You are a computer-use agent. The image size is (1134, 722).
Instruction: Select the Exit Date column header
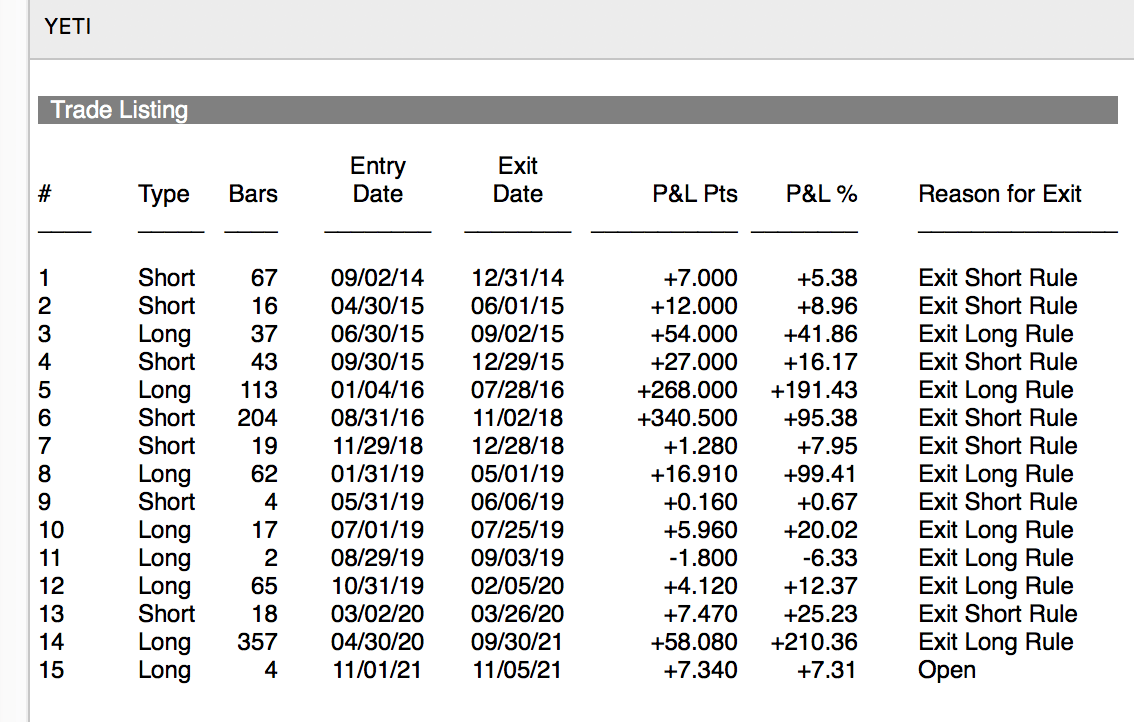[x=517, y=180]
